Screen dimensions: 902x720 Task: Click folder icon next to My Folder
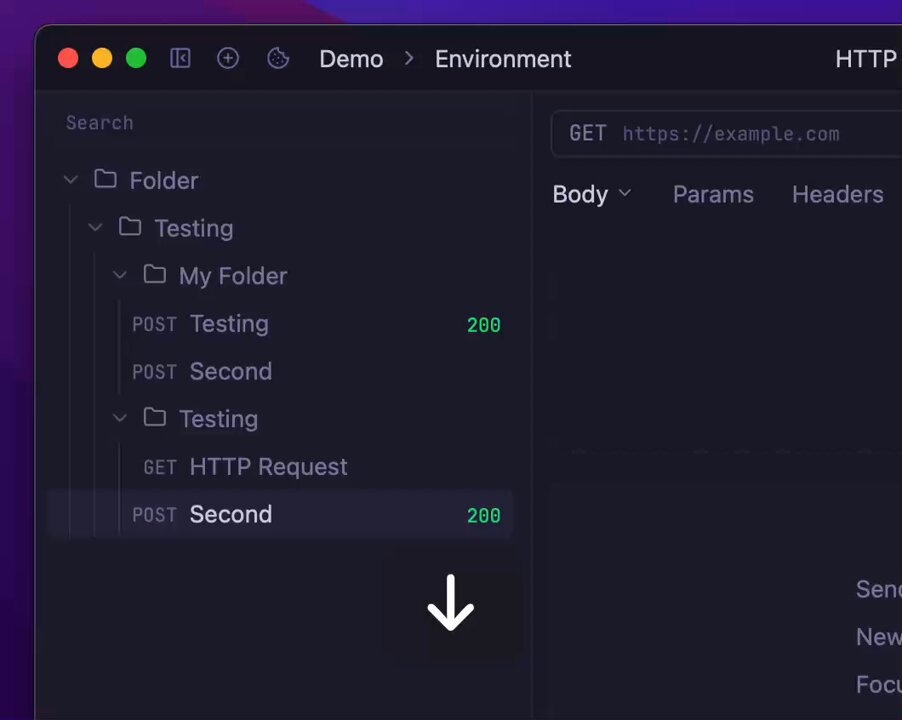tap(155, 274)
